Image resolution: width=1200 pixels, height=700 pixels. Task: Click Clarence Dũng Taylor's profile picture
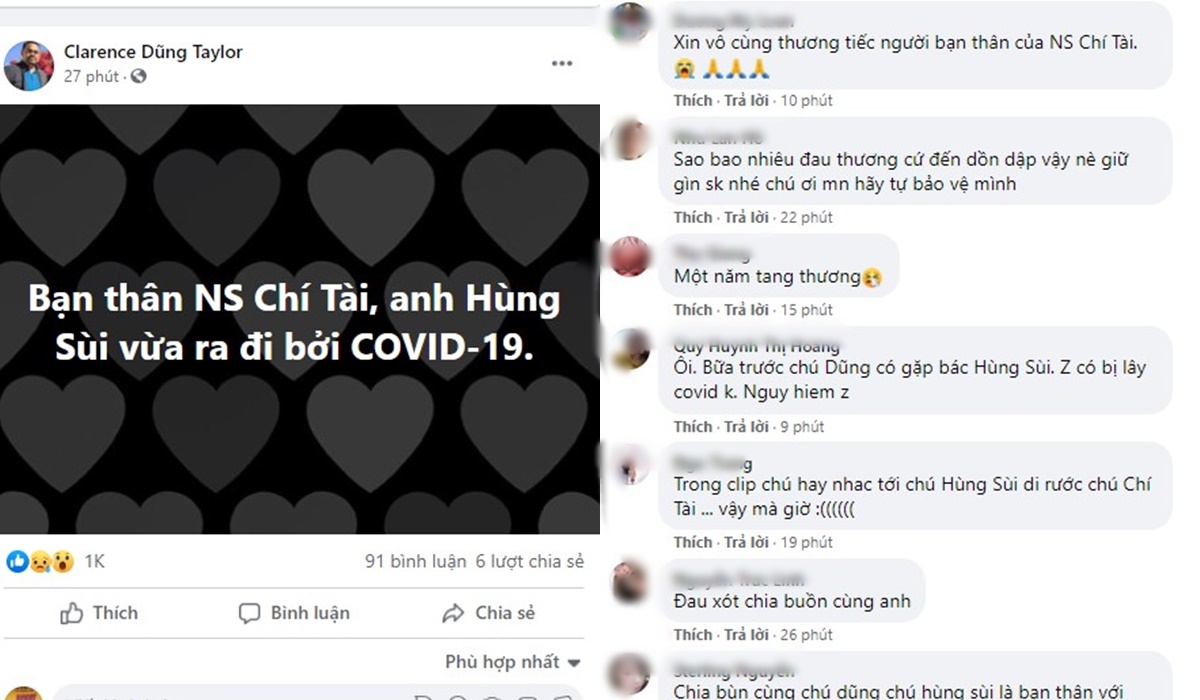pos(29,66)
